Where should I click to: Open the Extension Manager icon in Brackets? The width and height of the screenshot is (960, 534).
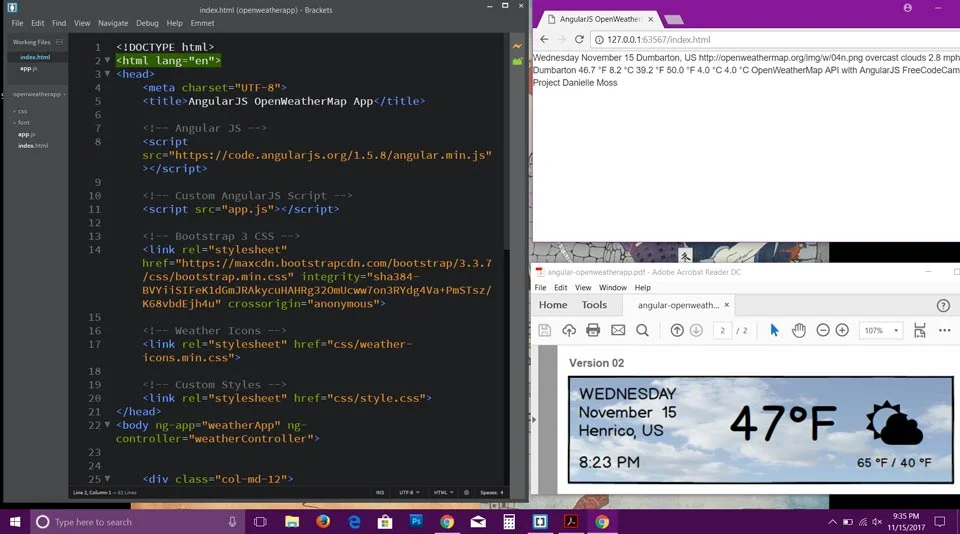[517, 61]
